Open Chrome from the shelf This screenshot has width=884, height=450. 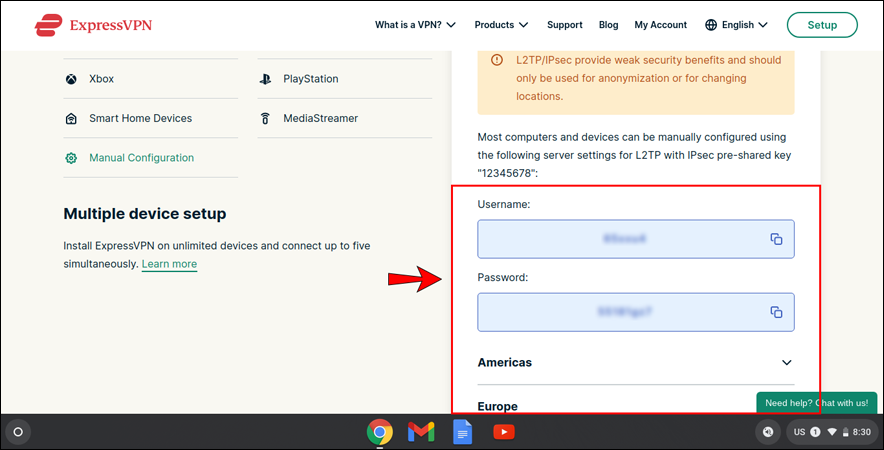point(379,432)
